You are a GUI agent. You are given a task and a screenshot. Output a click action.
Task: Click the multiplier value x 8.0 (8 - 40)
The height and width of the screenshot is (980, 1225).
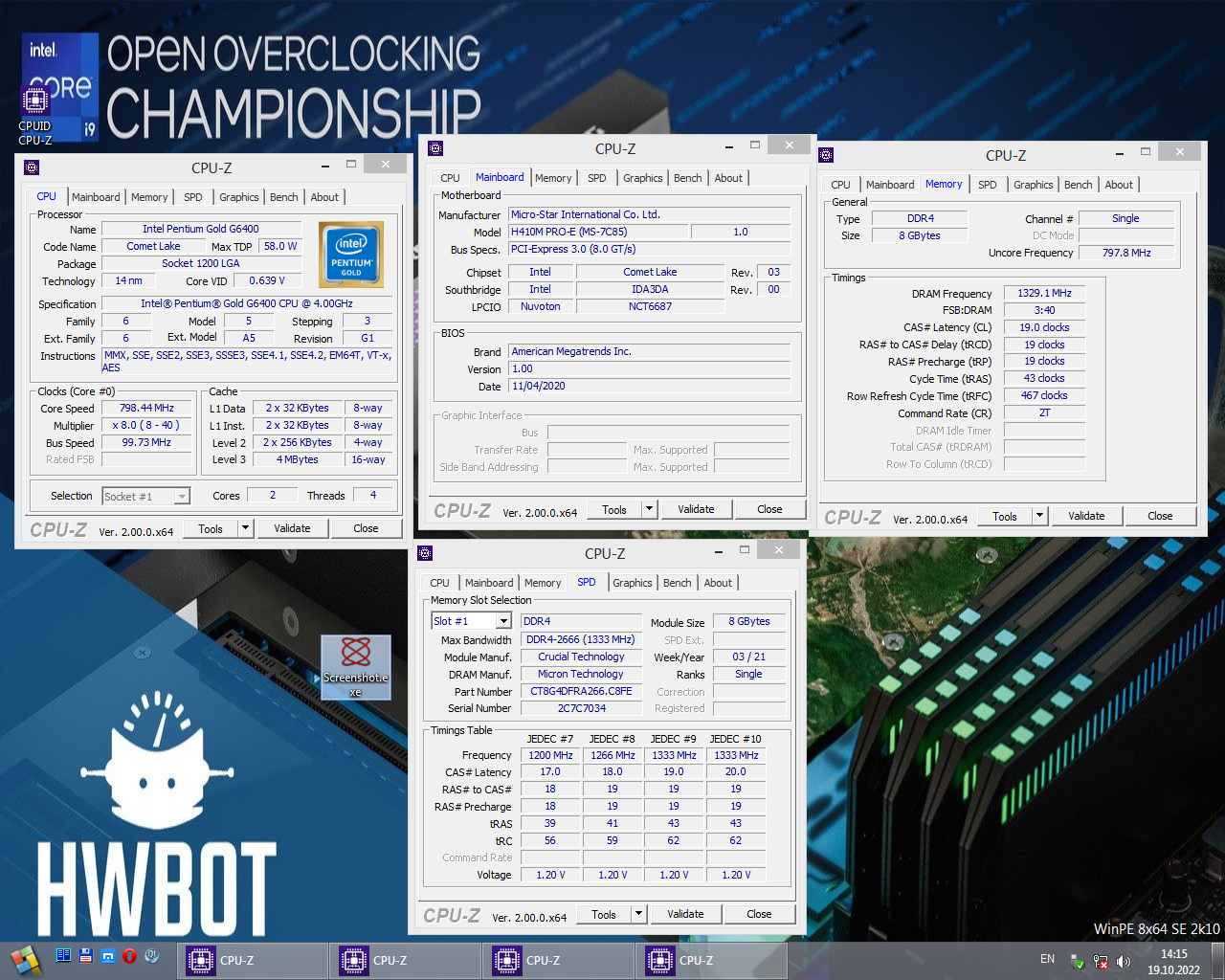146,425
